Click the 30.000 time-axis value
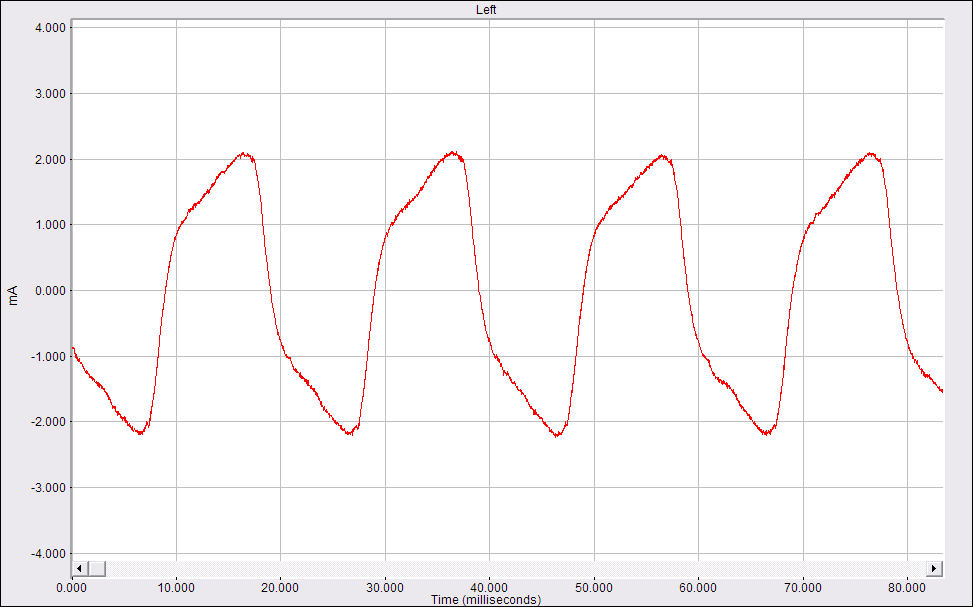973x607 pixels. coord(385,588)
